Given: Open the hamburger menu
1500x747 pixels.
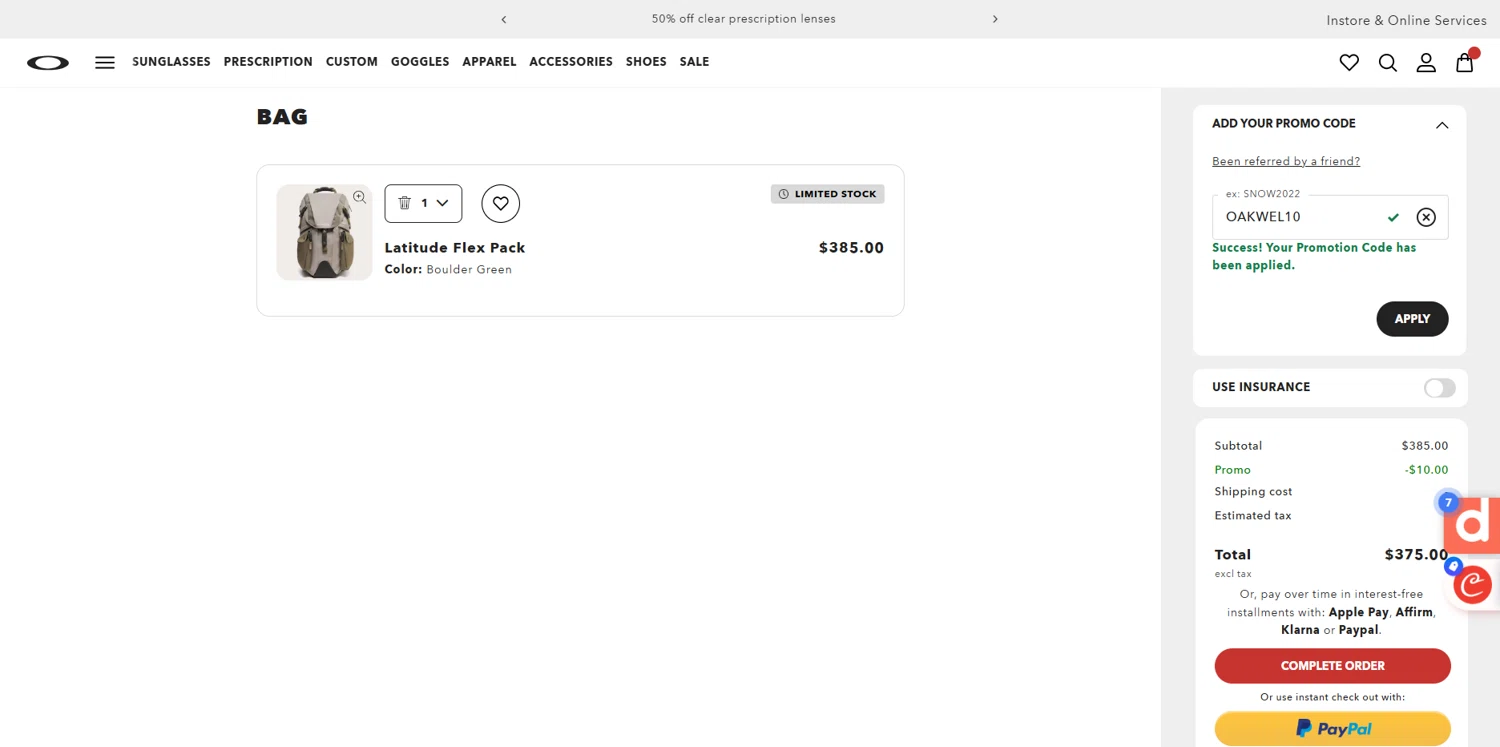Looking at the screenshot, I should pyautogui.click(x=105, y=62).
